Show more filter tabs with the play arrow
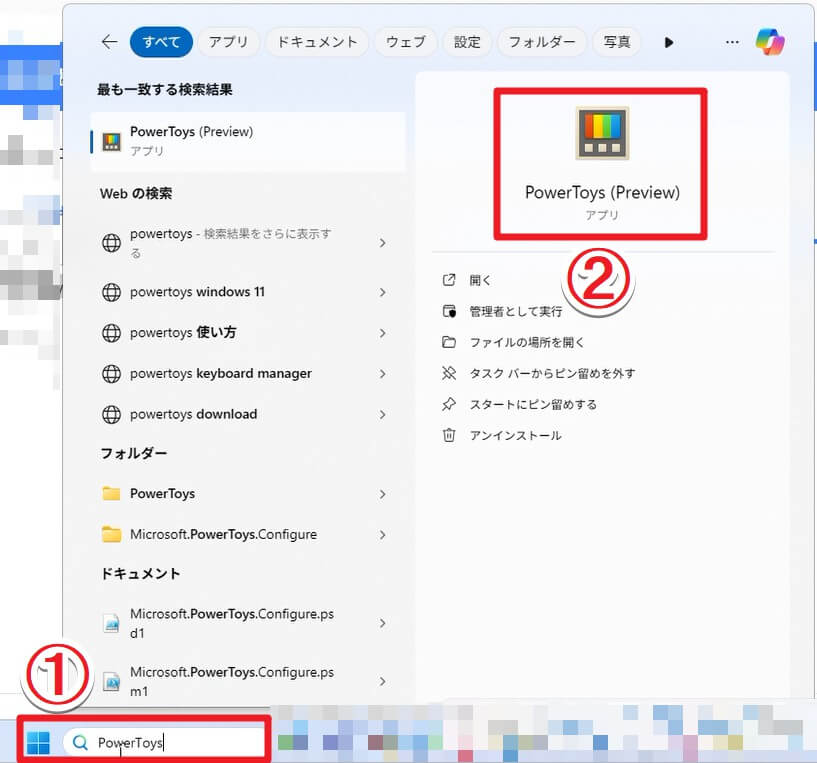The width and height of the screenshot is (817, 763). coord(669,42)
